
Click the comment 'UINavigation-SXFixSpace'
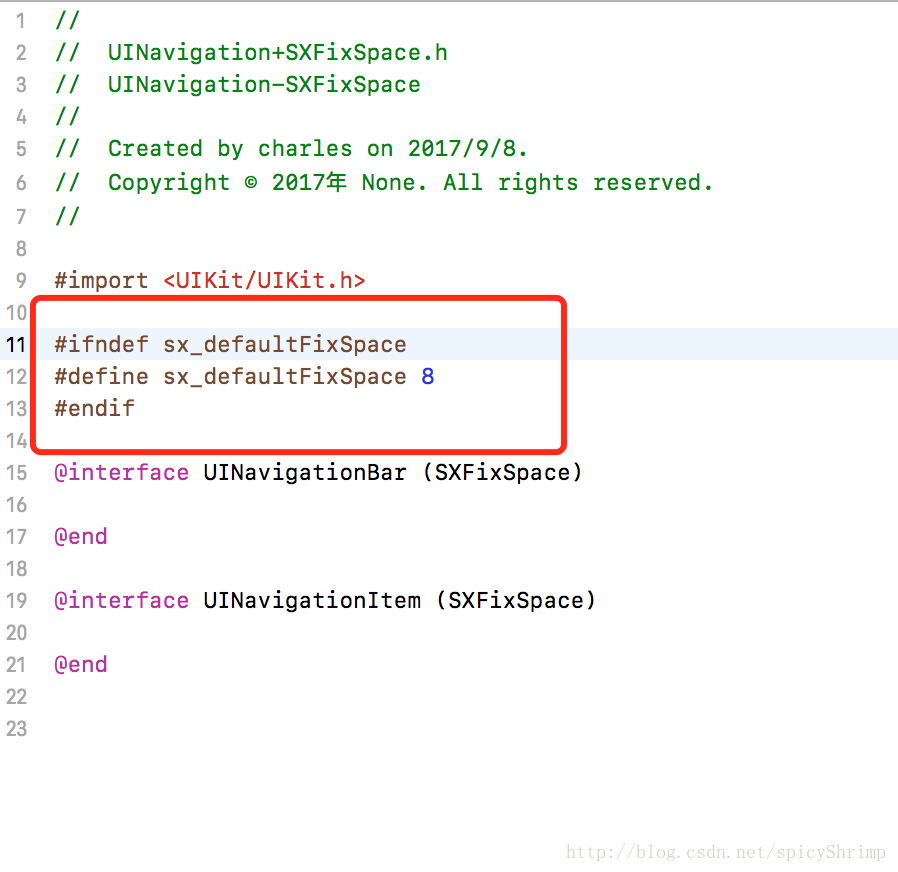click(x=264, y=85)
